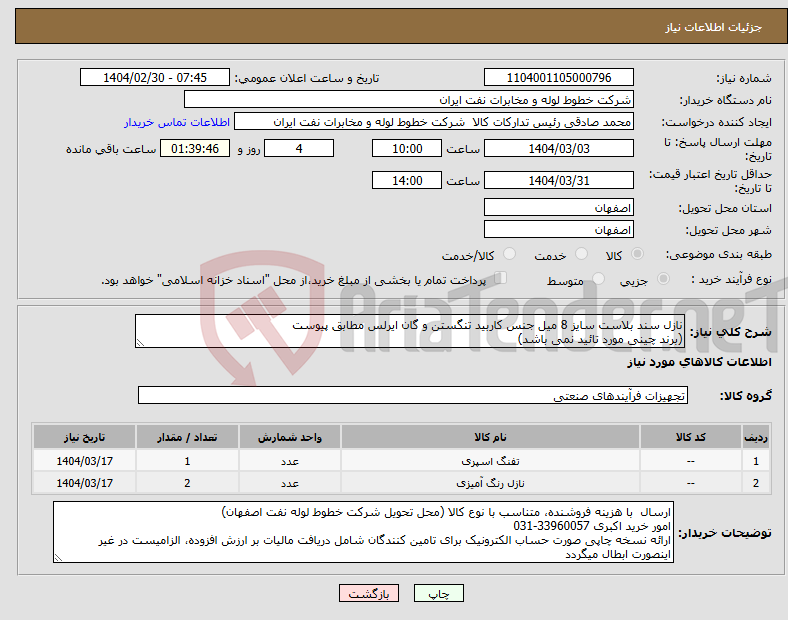Select the کالا/خدمت radio button
The height and width of the screenshot is (620, 788).
coord(510,254)
